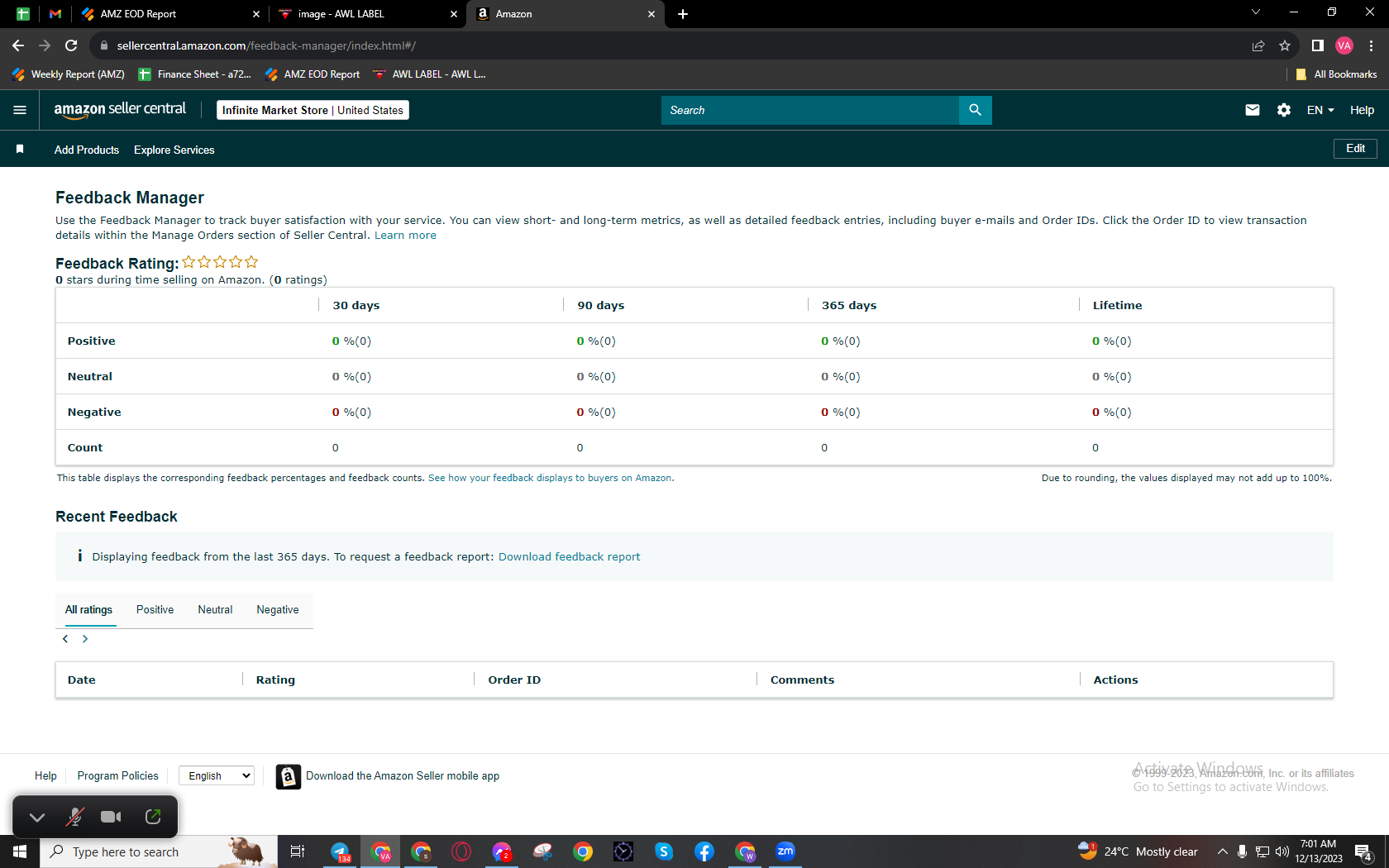The height and width of the screenshot is (868, 1389).
Task: Click the share screen icon in meeting toolbar
Action: point(153,817)
